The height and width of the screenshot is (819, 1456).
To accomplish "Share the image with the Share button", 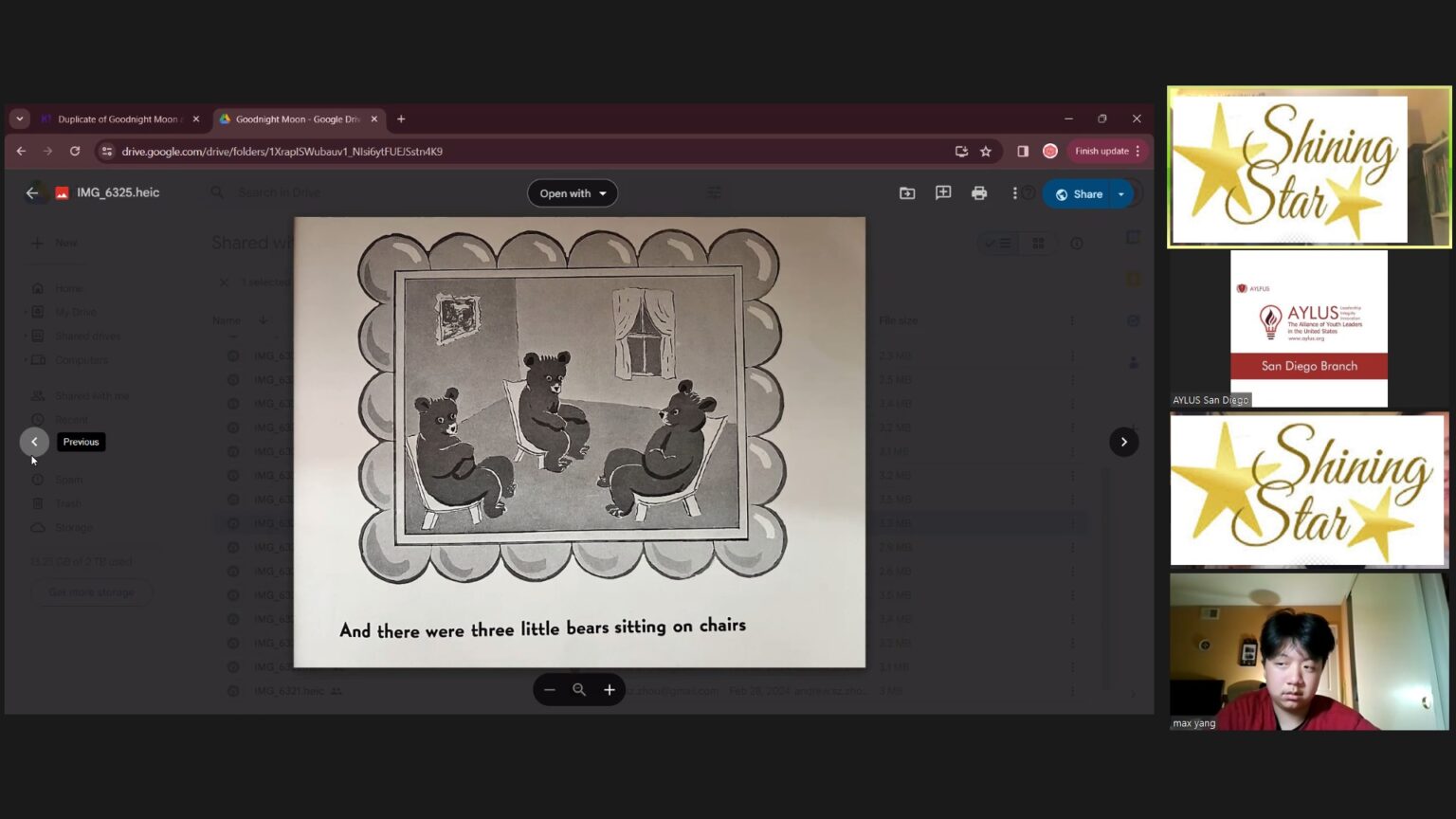I will point(1079,194).
